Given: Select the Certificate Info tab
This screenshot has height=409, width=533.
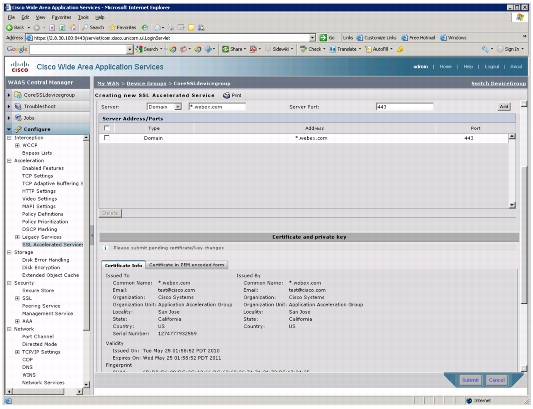Looking at the screenshot, I should pos(123,265).
